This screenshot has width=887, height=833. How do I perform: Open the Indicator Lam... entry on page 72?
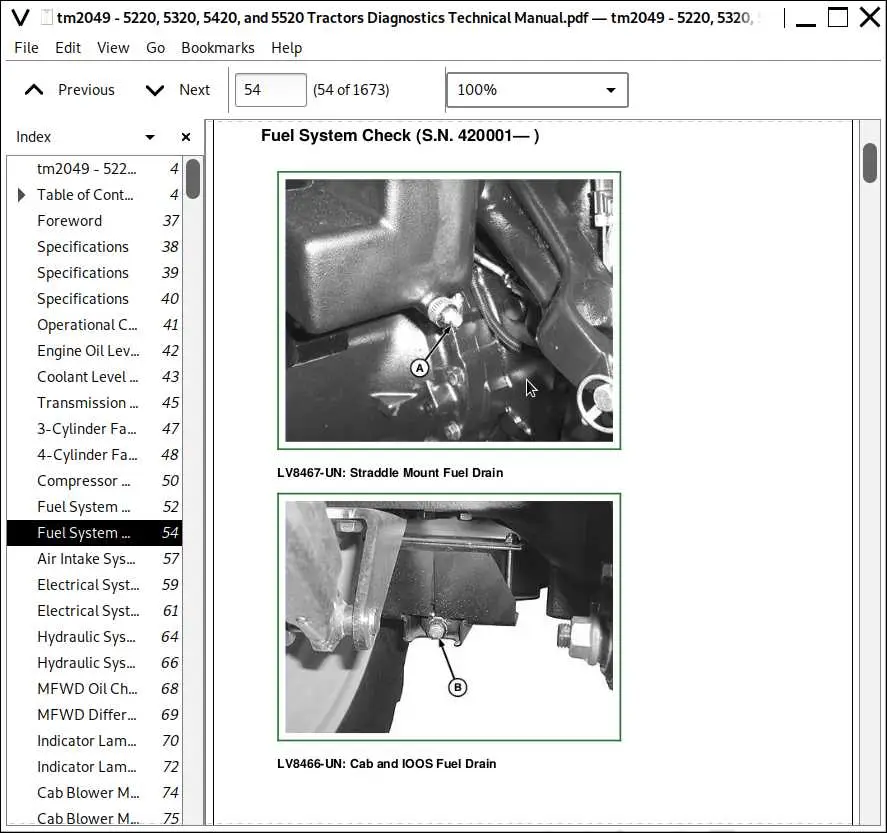94,767
